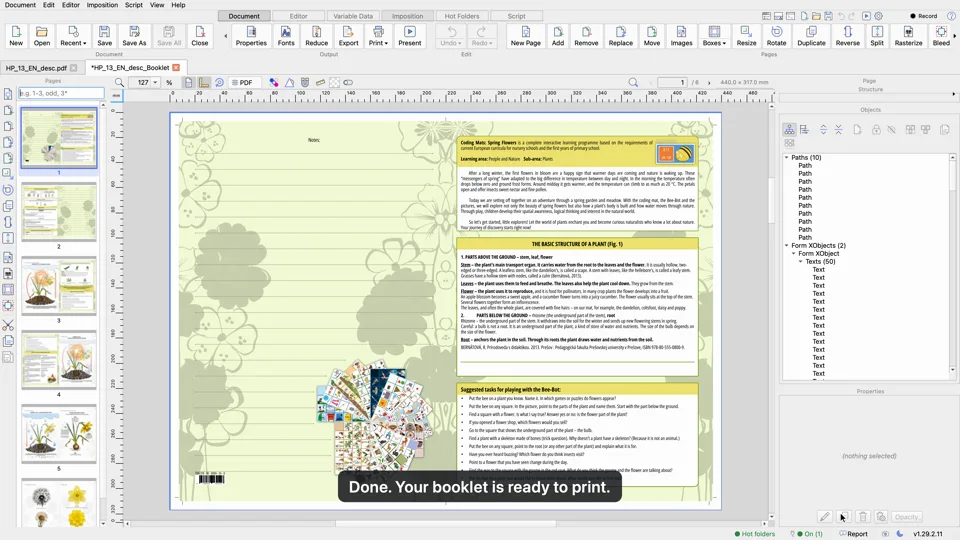Click the Save As toolbar icon

134,36
